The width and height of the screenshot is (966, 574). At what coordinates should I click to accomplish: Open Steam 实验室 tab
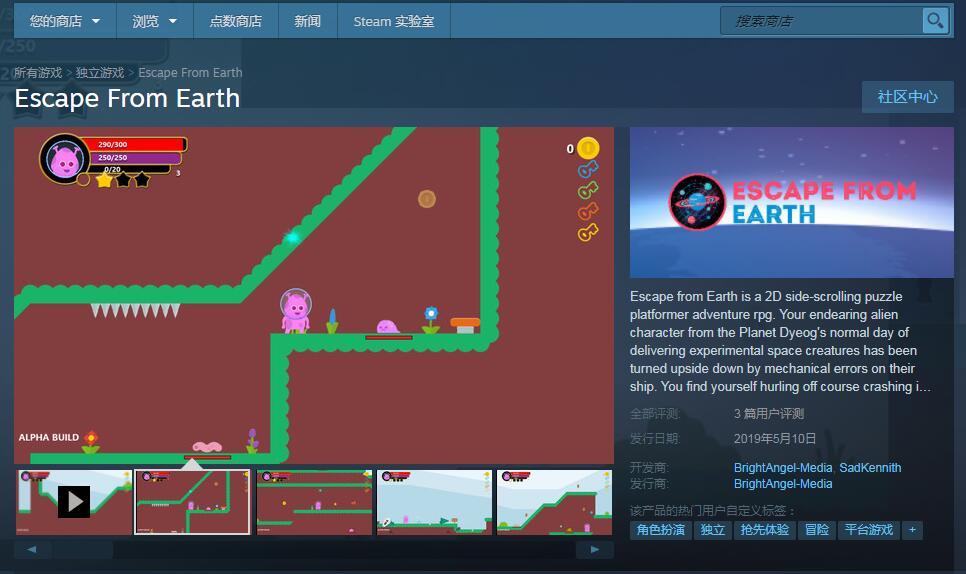click(394, 21)
